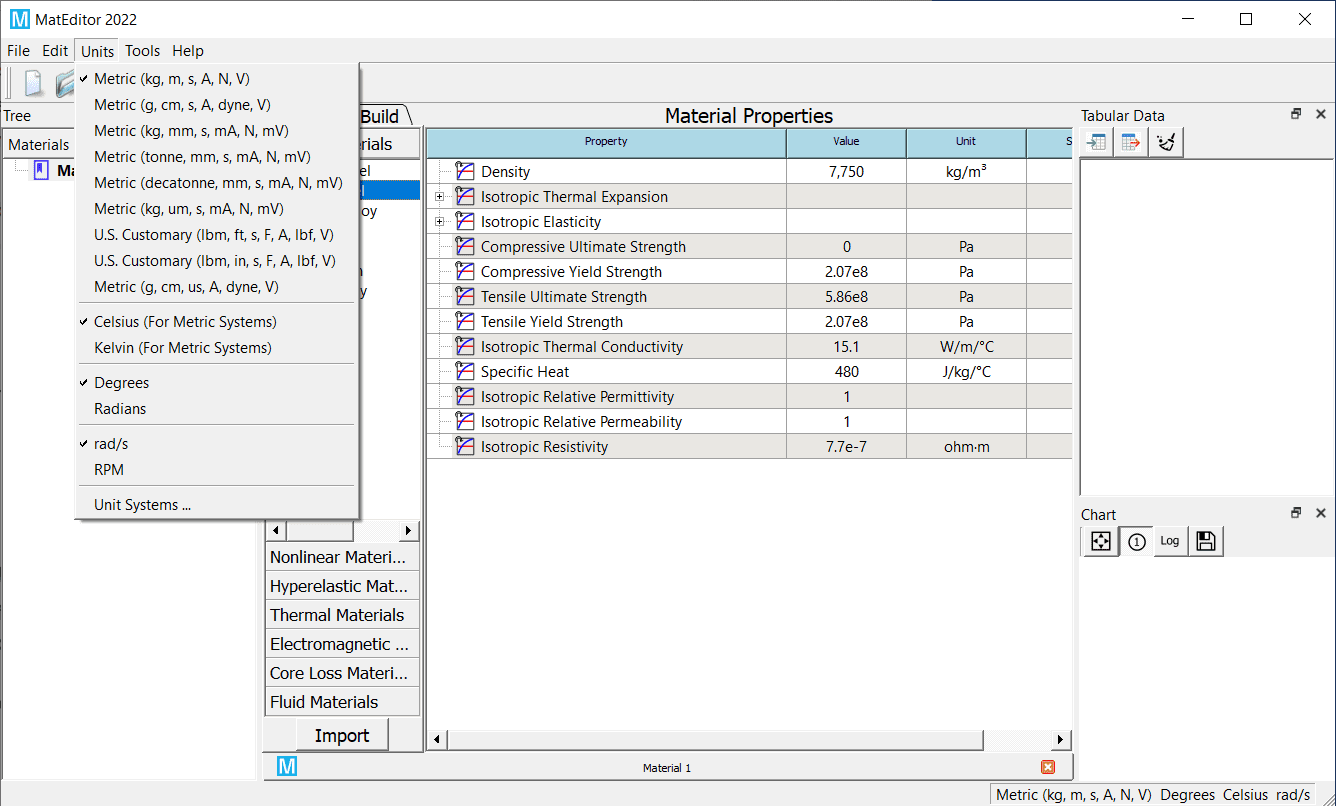Select U.S. Customary (lbm, ft, s, F, A, lbf, V)

click(x=217, y=235)
